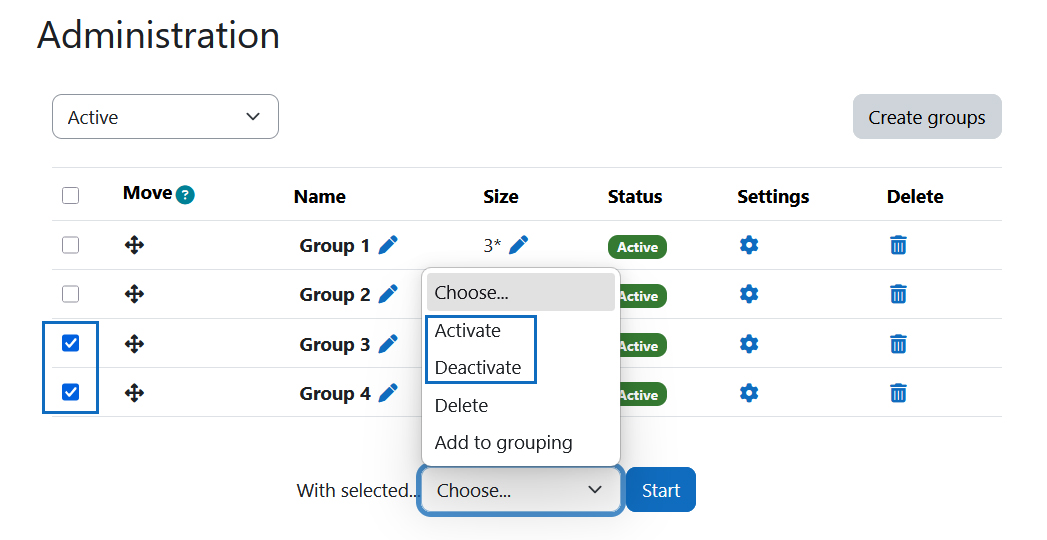Click the Group 4 name text

pyautogui.click(x=335, y=393)
